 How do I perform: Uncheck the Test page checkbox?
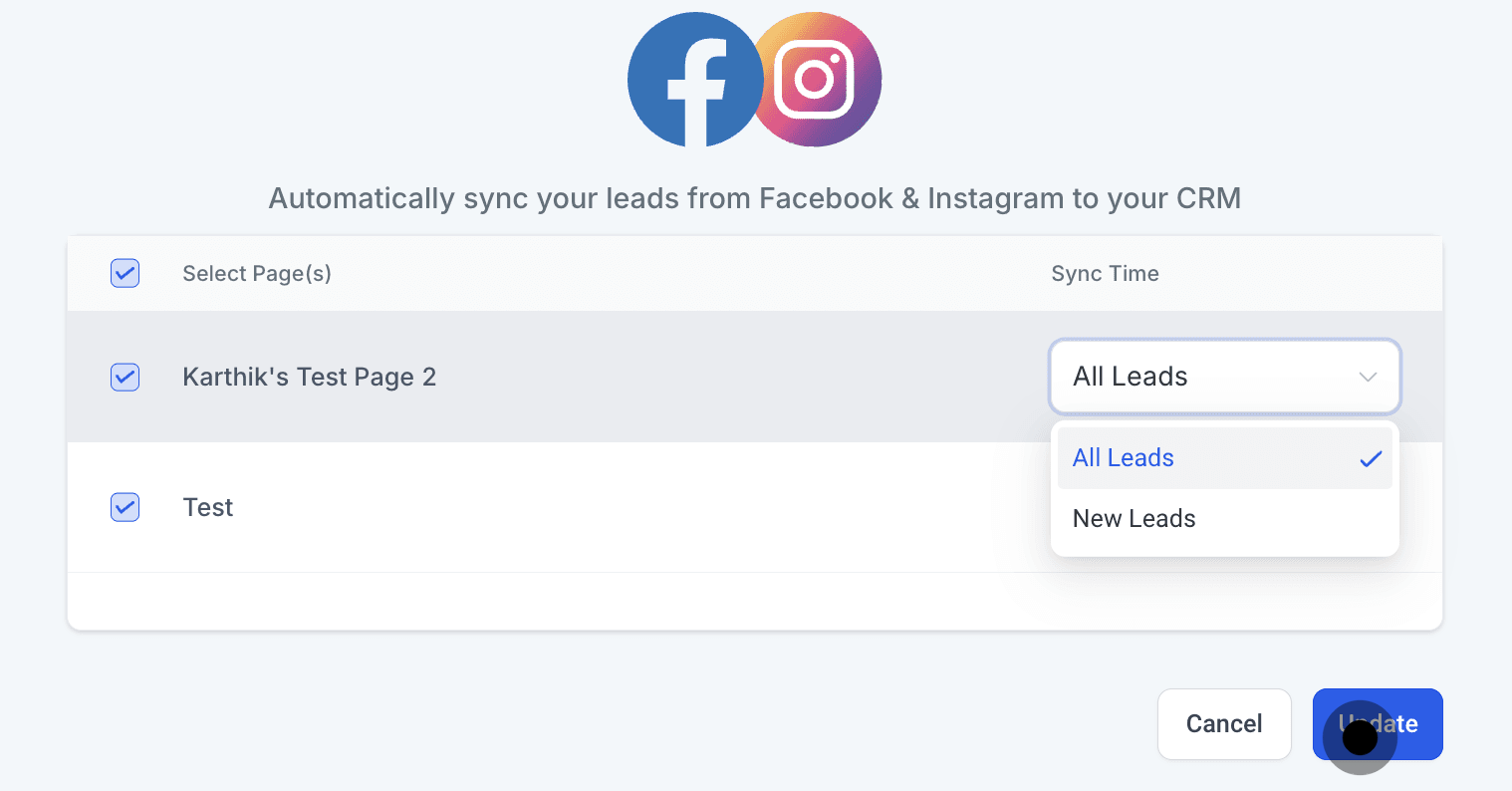(125, 507)
